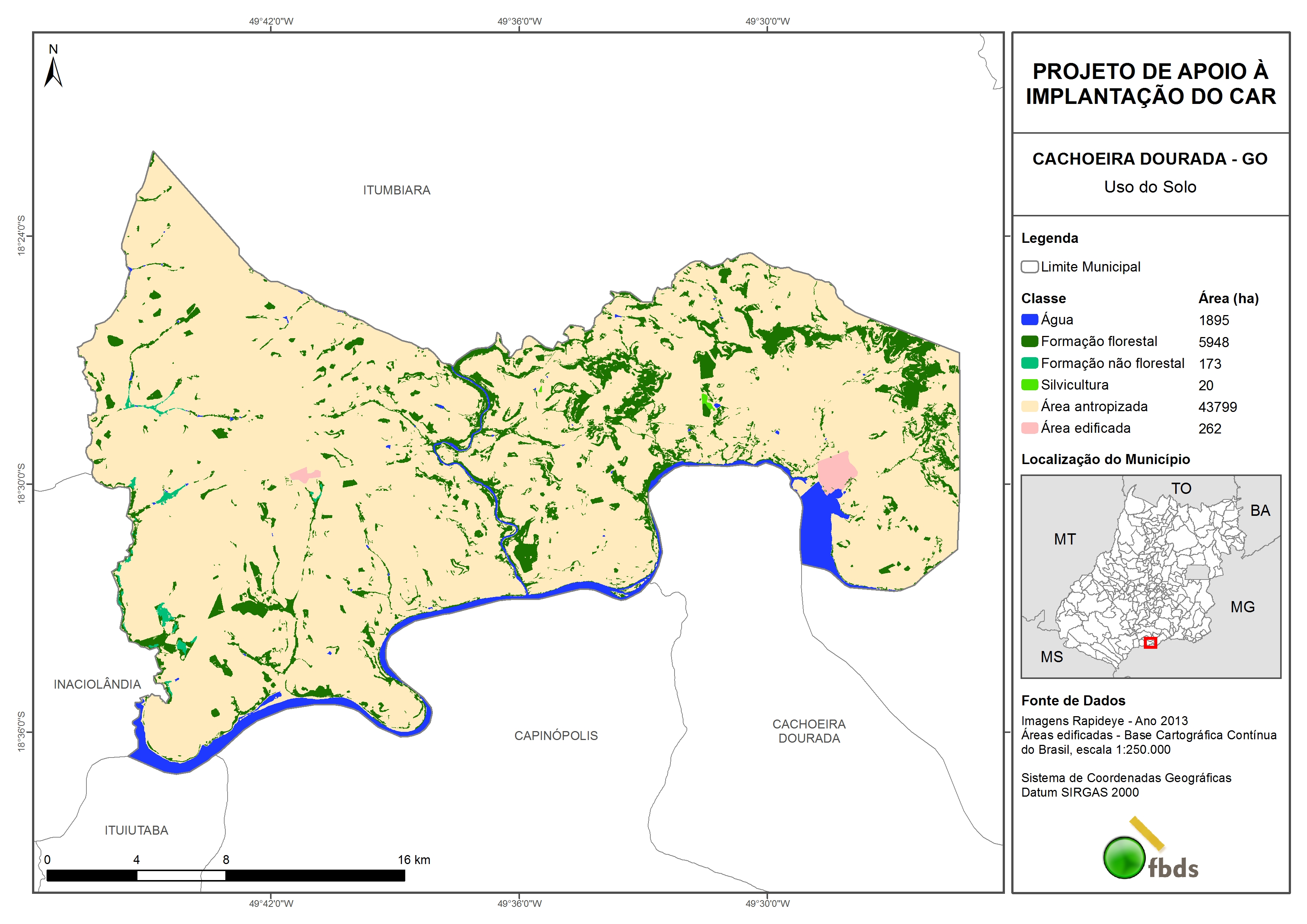
Task: Click the Área antropizada beige swatch
Action: click(1029, 406)
